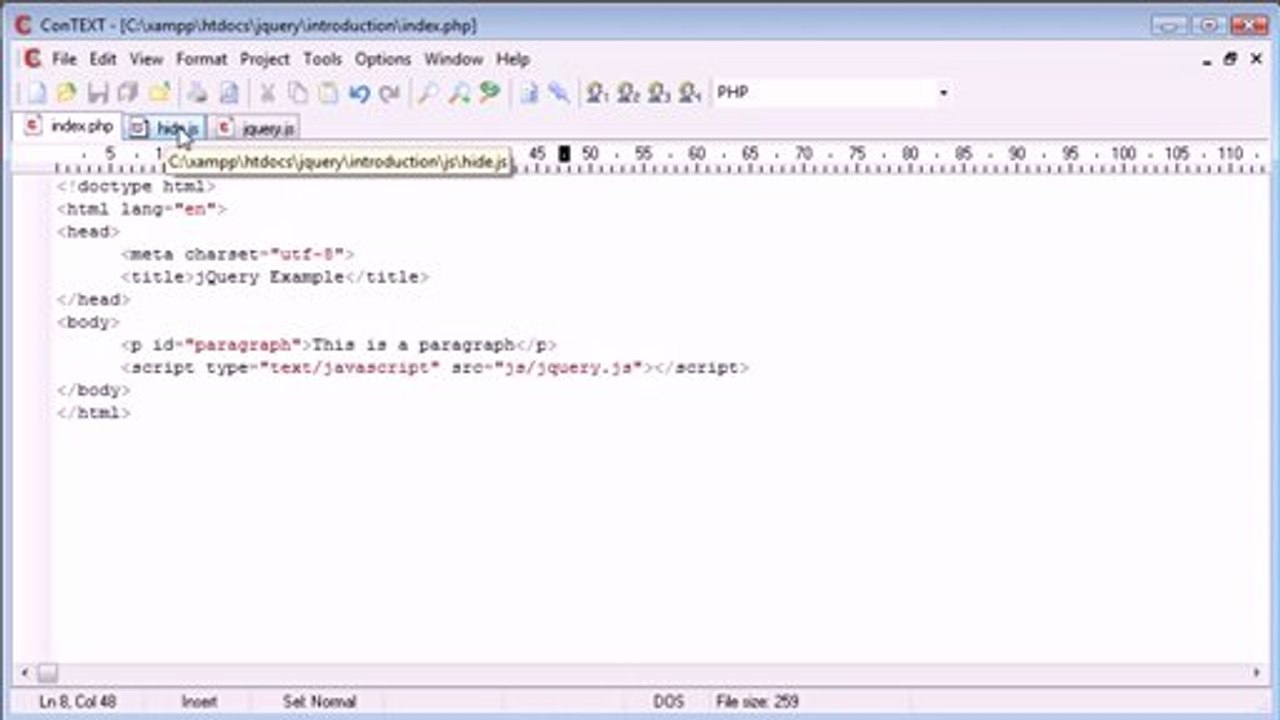Open the Help menu
This screenshot has height=720, width=1280.
[x=513, y=59]
